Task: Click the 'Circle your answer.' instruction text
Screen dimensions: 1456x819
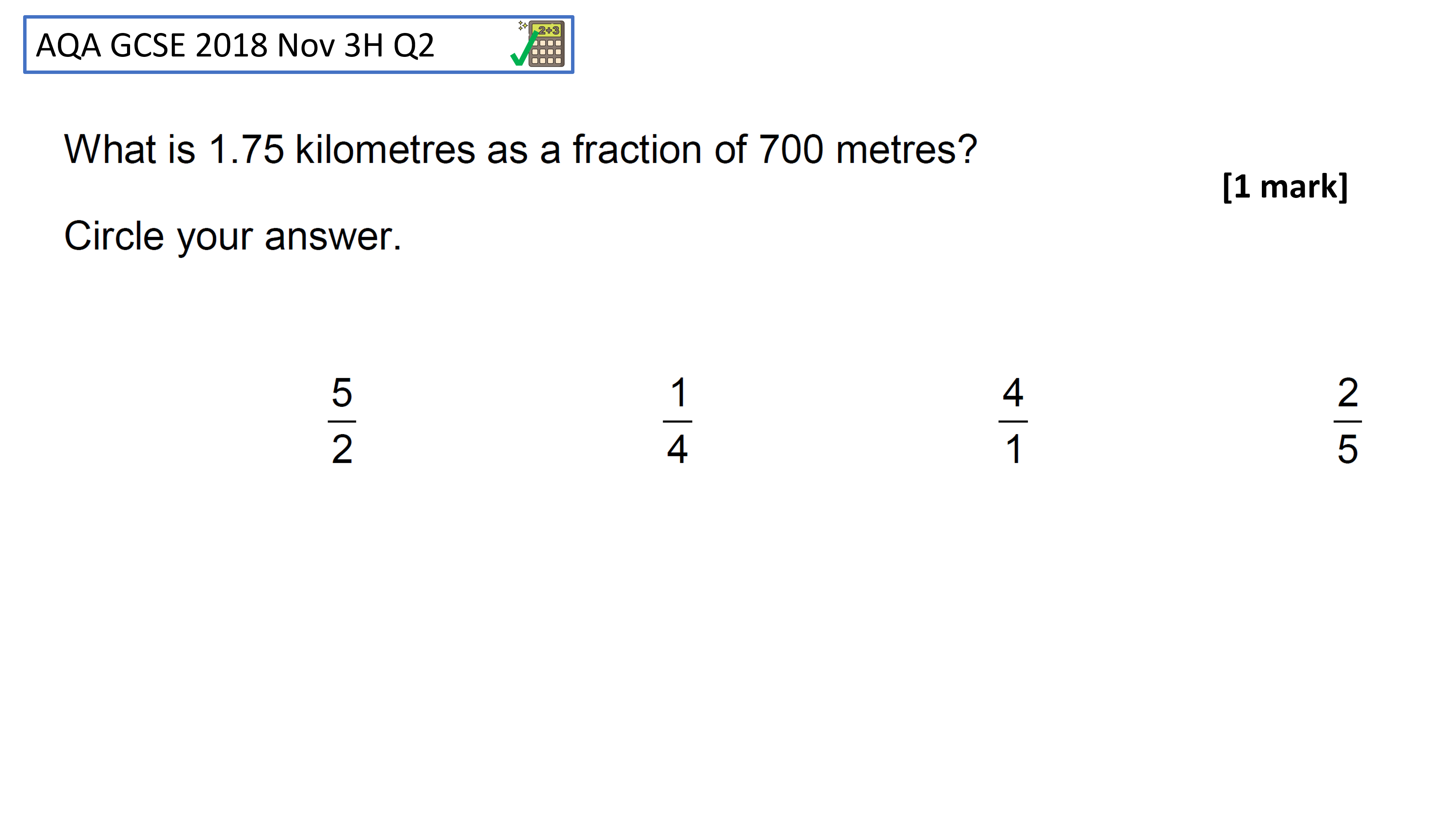Action: click(x=232, y=236)
